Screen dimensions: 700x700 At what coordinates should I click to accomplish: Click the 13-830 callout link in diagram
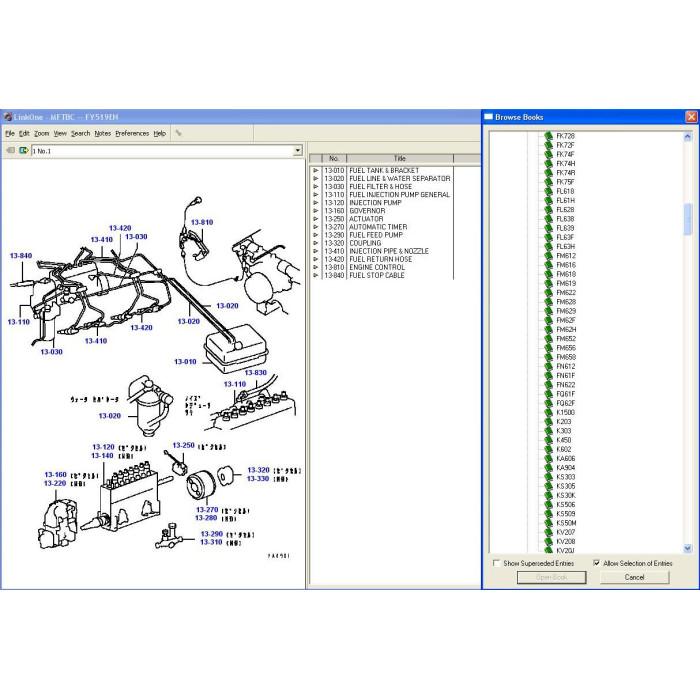point(256,372)
